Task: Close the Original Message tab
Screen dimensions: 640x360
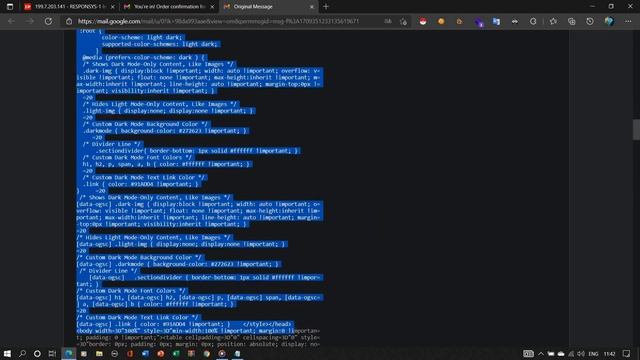Action: (311, 7)
